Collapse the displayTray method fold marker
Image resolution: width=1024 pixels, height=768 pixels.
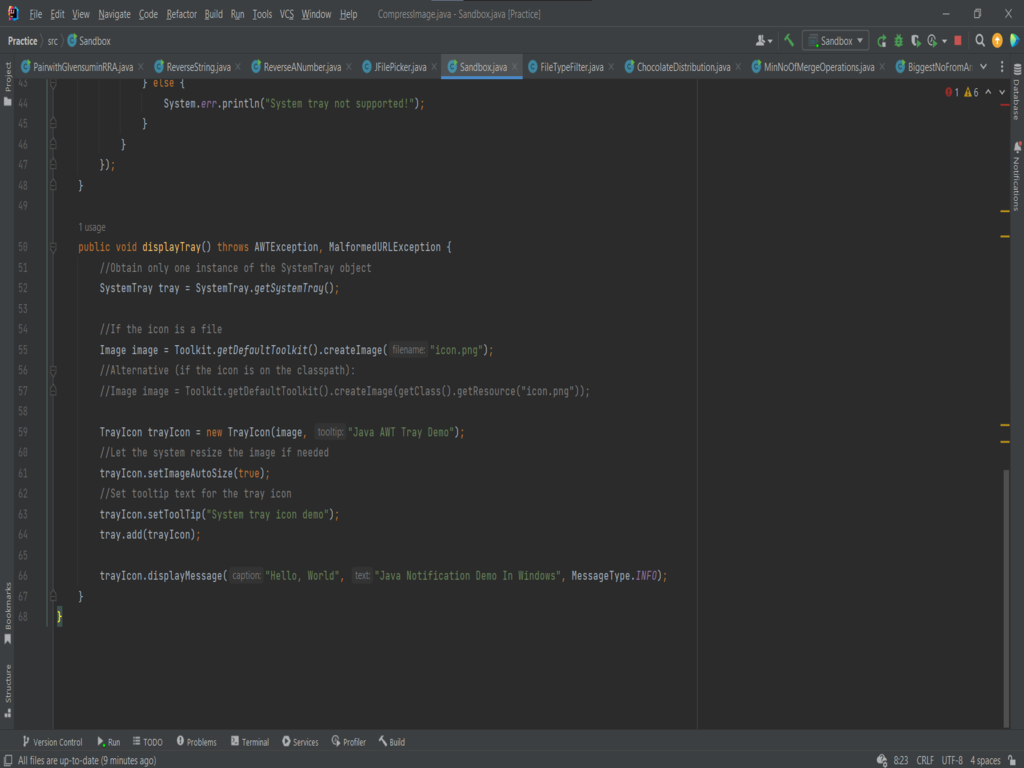tap(54, 248)
